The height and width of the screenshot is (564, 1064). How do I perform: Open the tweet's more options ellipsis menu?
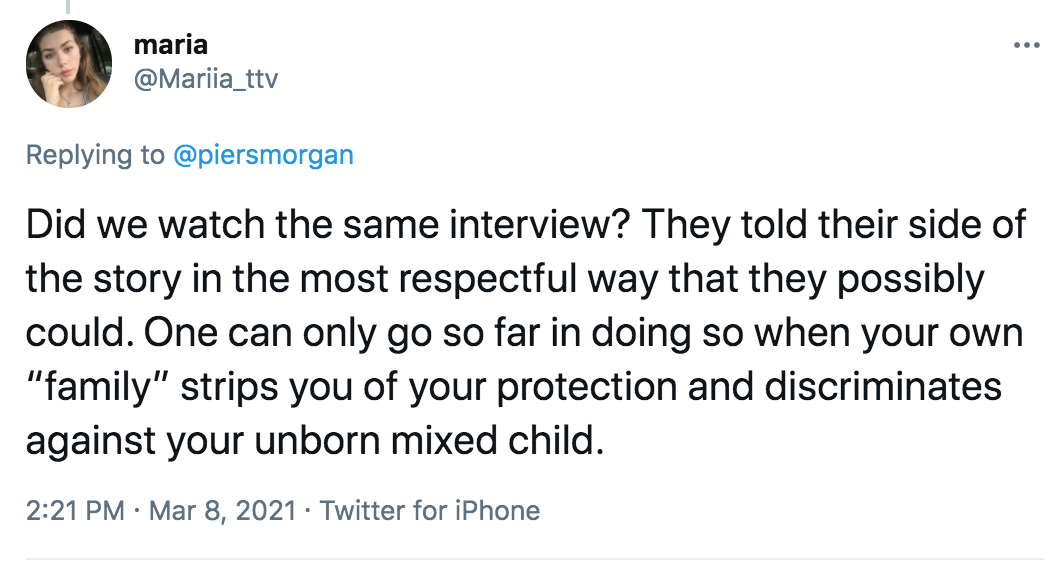point(1026,46)
